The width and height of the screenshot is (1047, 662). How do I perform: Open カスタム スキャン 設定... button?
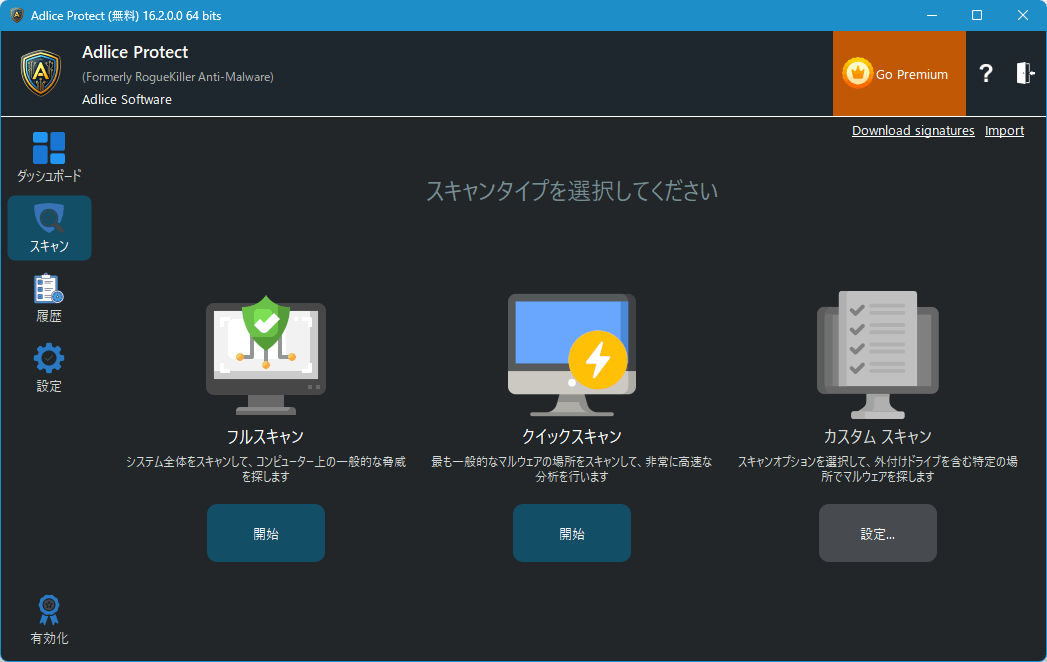pyautogui.click(x=877, y=533)
